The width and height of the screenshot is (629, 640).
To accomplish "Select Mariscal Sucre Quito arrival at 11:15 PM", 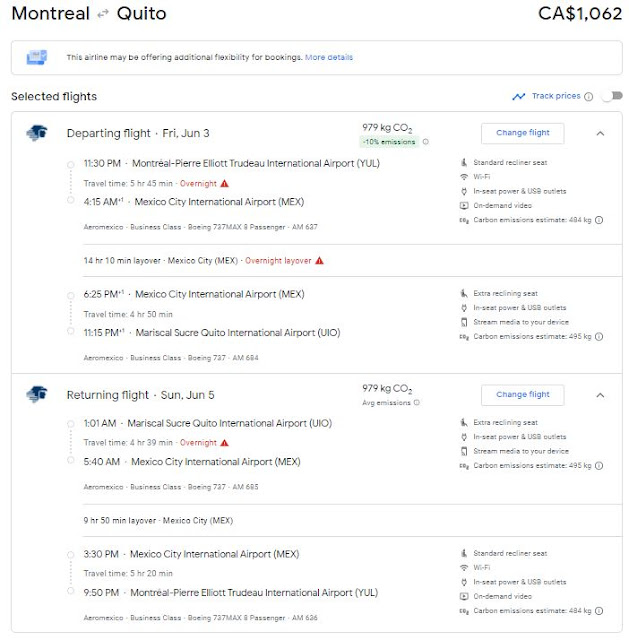I will tap(212, 333).
